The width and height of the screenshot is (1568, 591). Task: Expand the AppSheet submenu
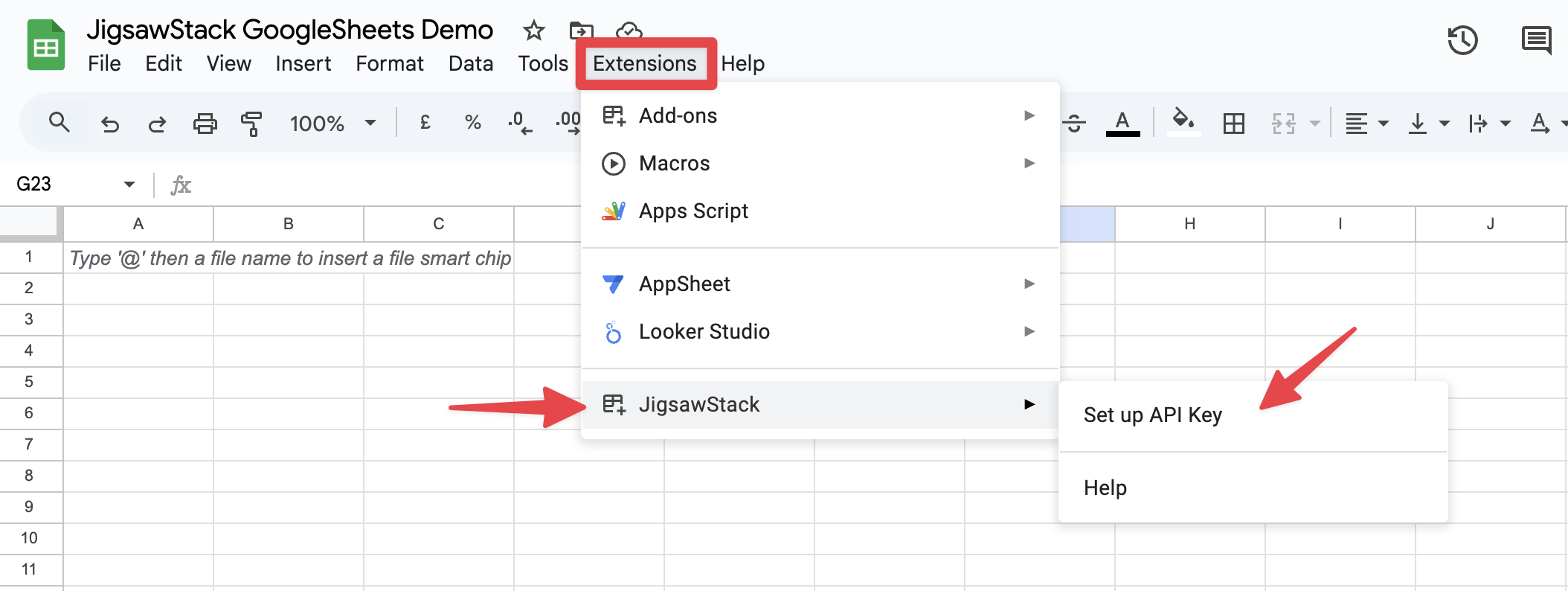820,284
